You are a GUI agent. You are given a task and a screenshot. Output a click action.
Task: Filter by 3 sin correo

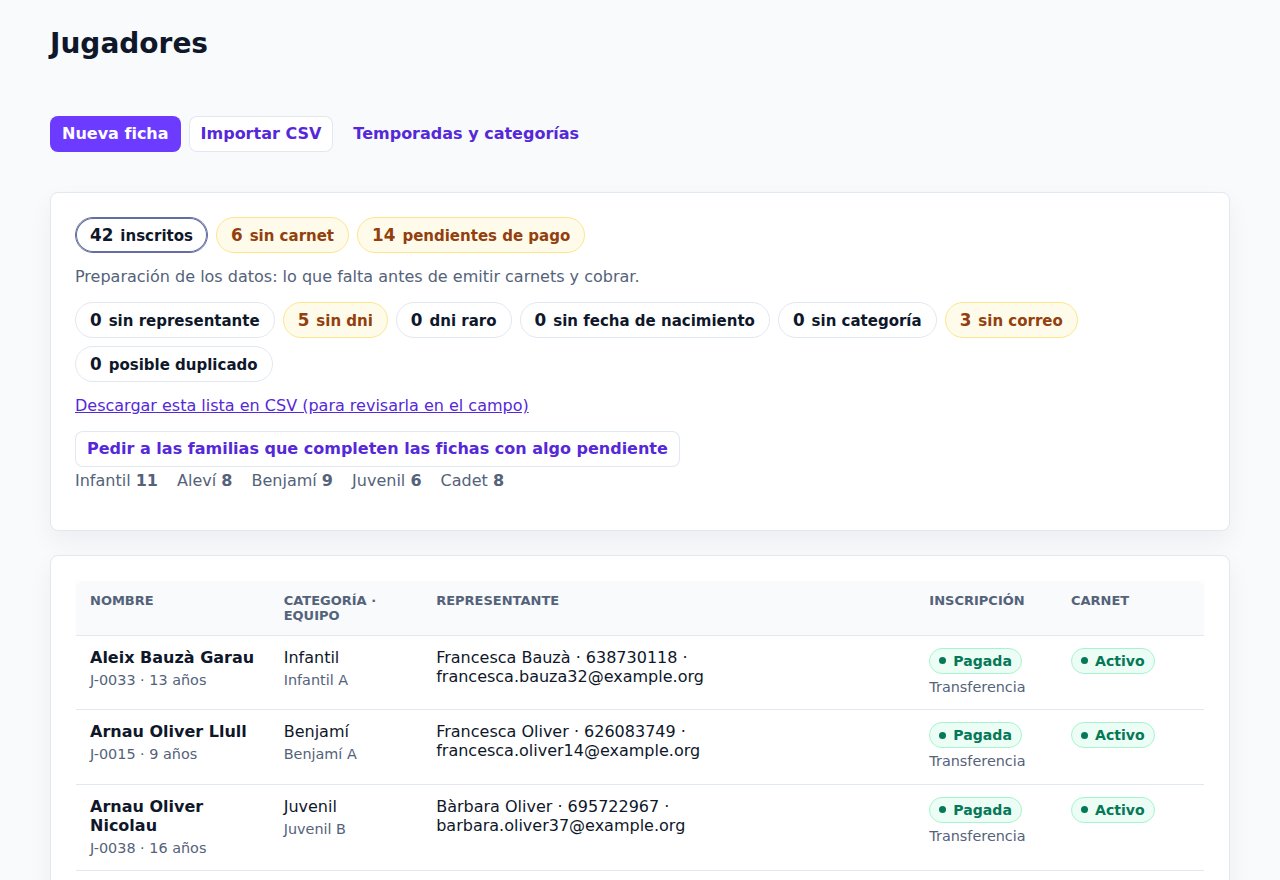point(1011,320)
